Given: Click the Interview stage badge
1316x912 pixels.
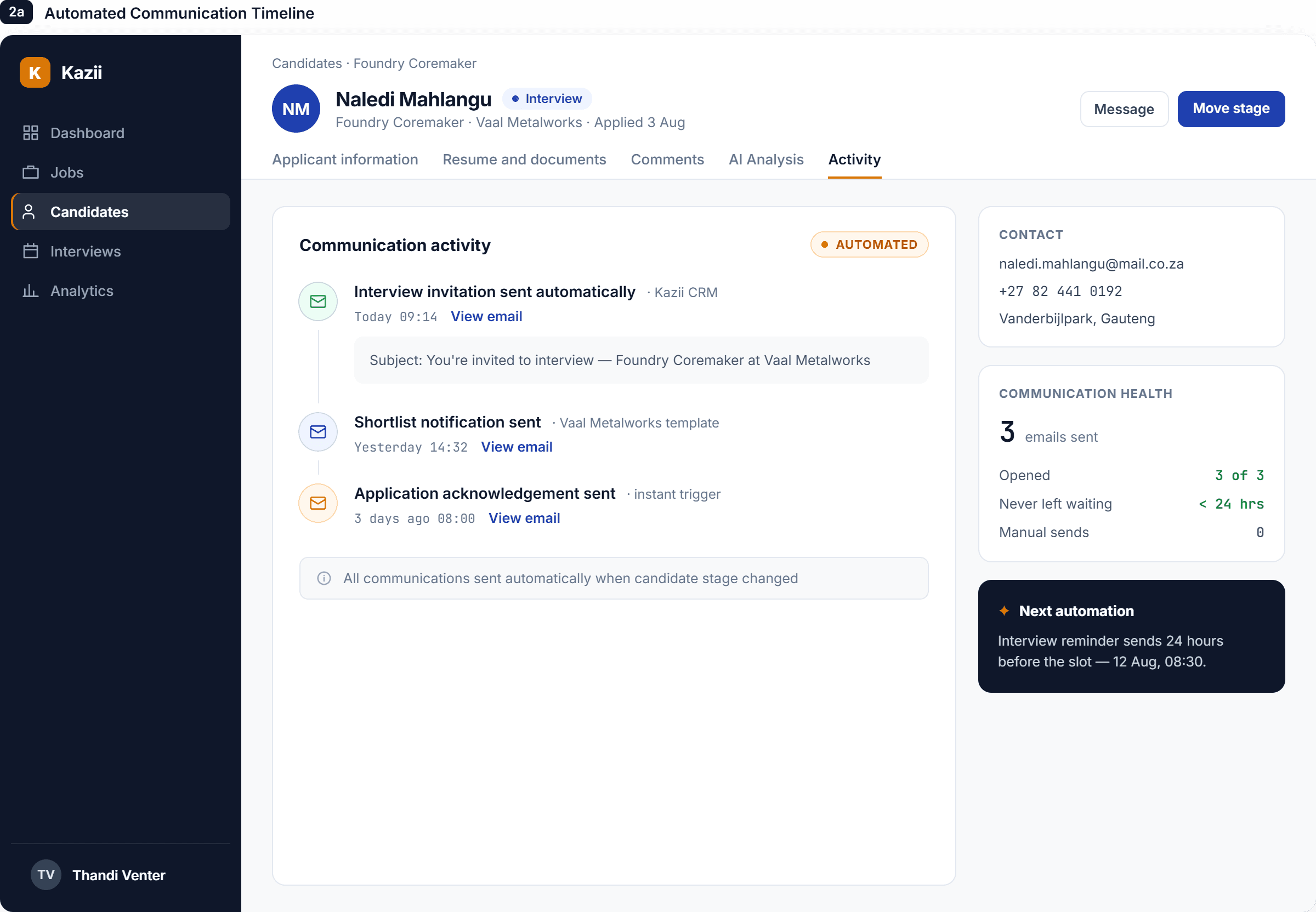Looking at the screenshot, I should [x=547, y=99].
